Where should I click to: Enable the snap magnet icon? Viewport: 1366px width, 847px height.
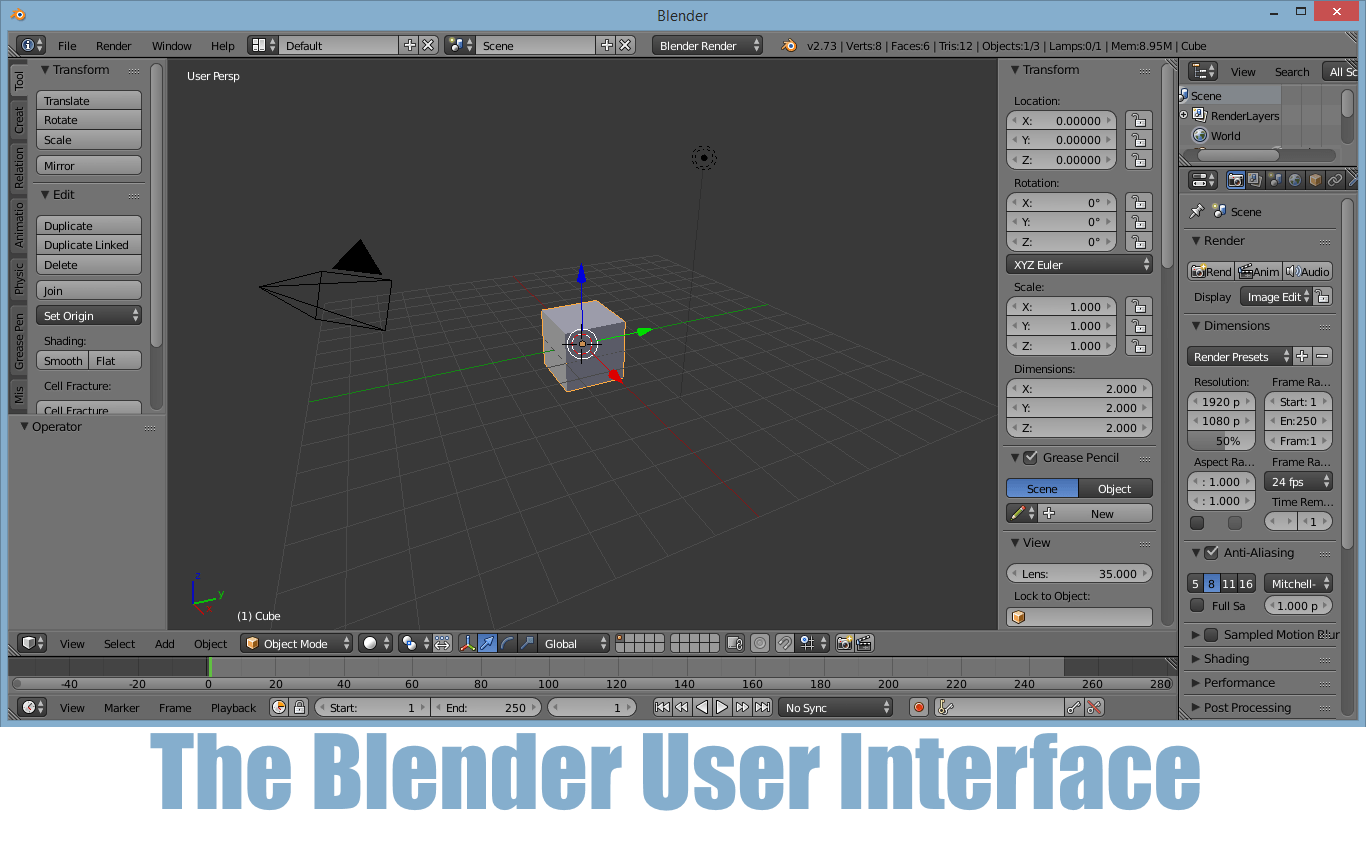[x=785, y=643]
